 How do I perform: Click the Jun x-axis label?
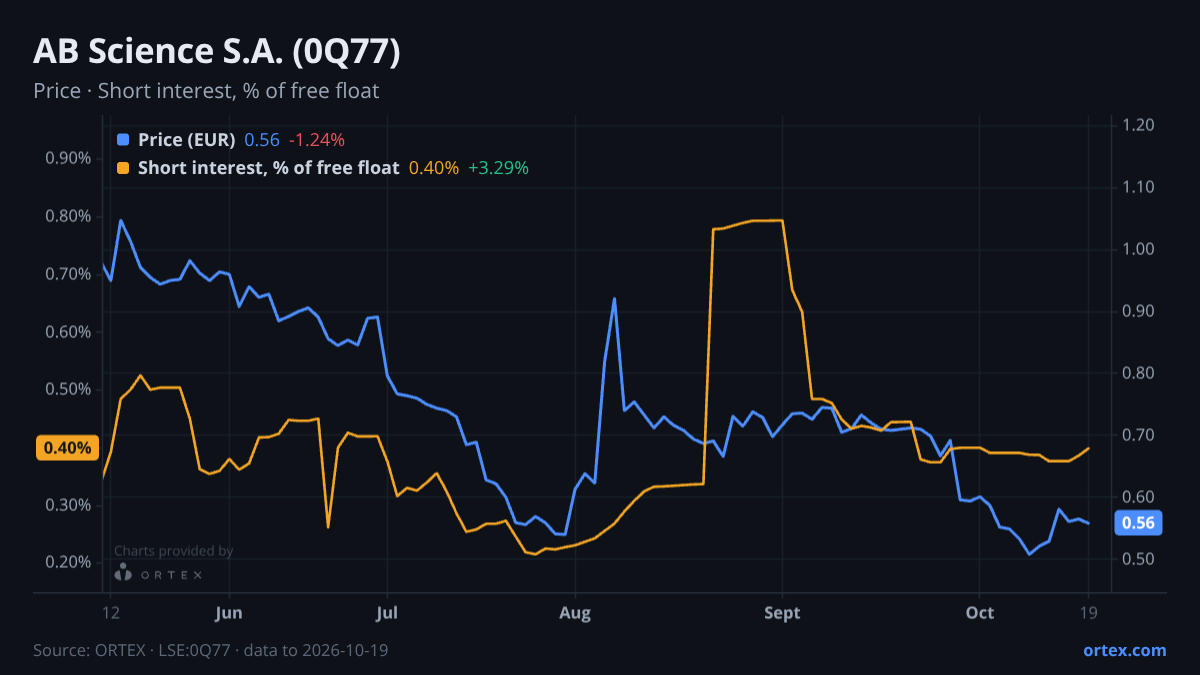click(x=229, y=613)
